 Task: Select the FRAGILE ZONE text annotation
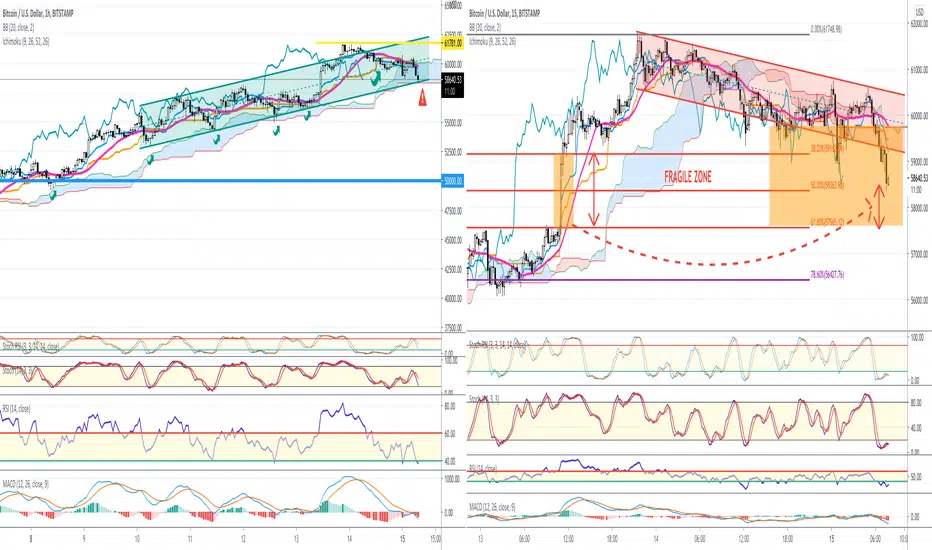(688, 177)
